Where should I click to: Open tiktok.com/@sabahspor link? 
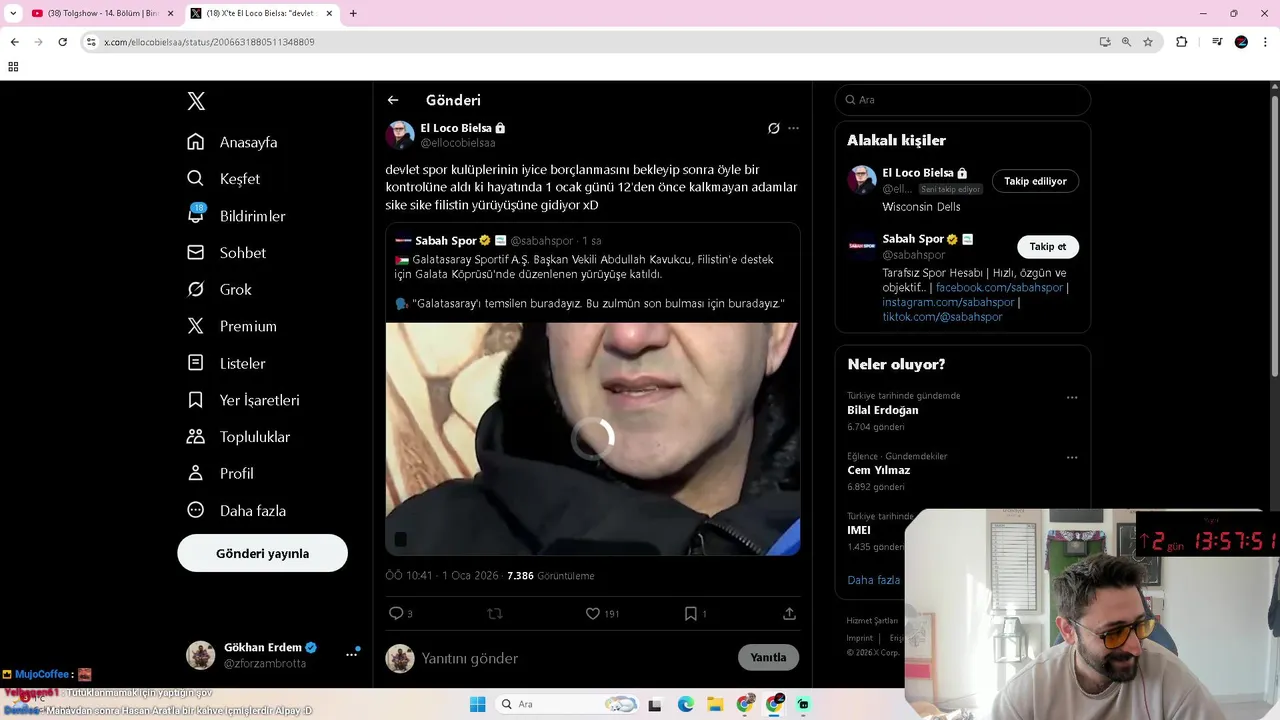(x=942, y=317)
